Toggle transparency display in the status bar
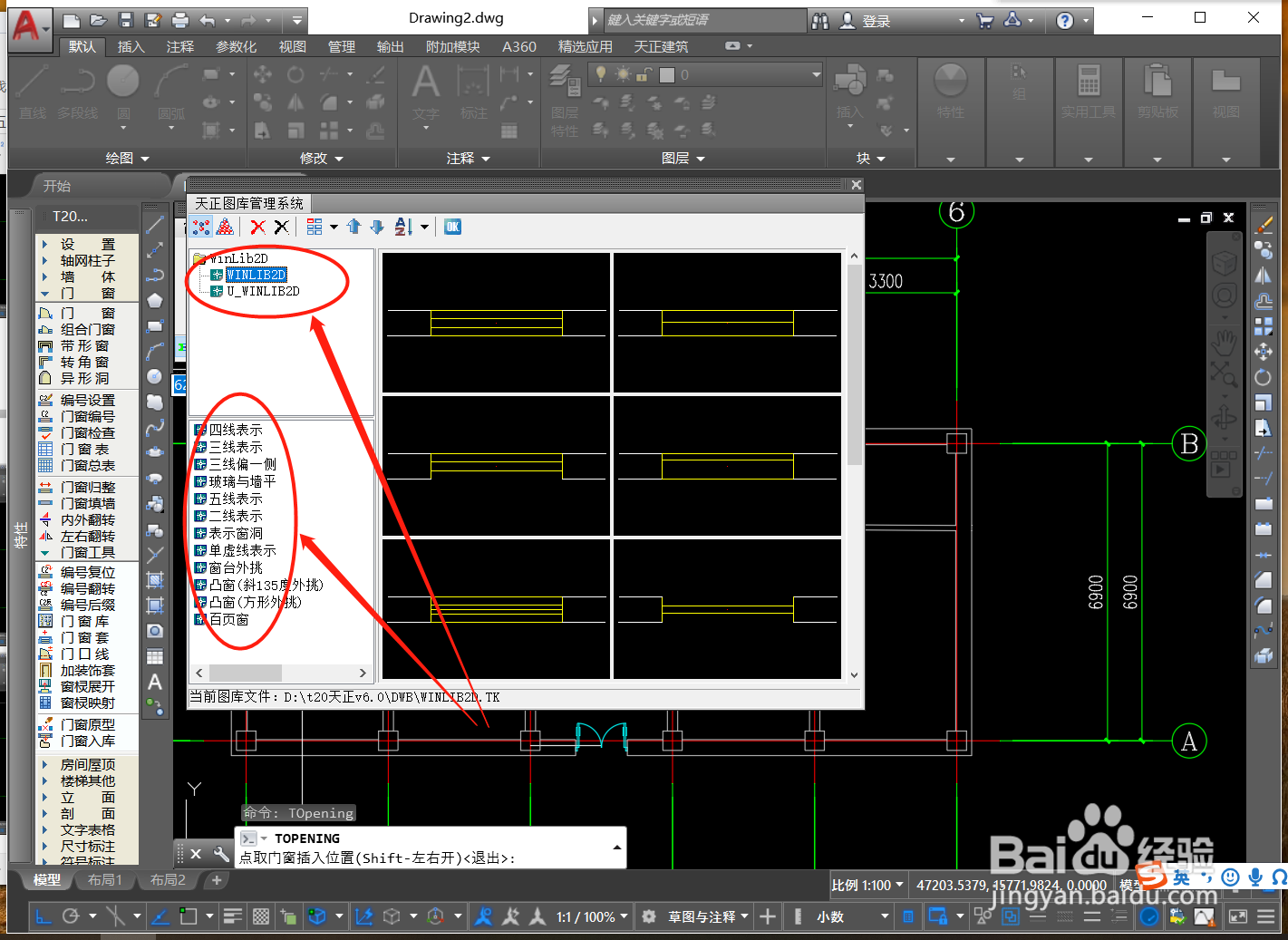The height and width of the screenshot is (940, 1288). [261, 916]
